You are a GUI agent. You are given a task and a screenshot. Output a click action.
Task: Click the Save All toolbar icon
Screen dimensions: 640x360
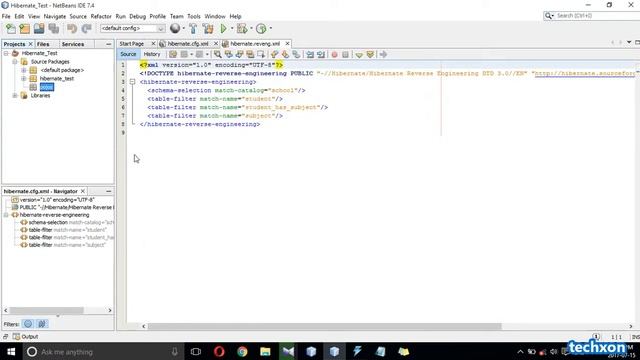pos(54,29)
